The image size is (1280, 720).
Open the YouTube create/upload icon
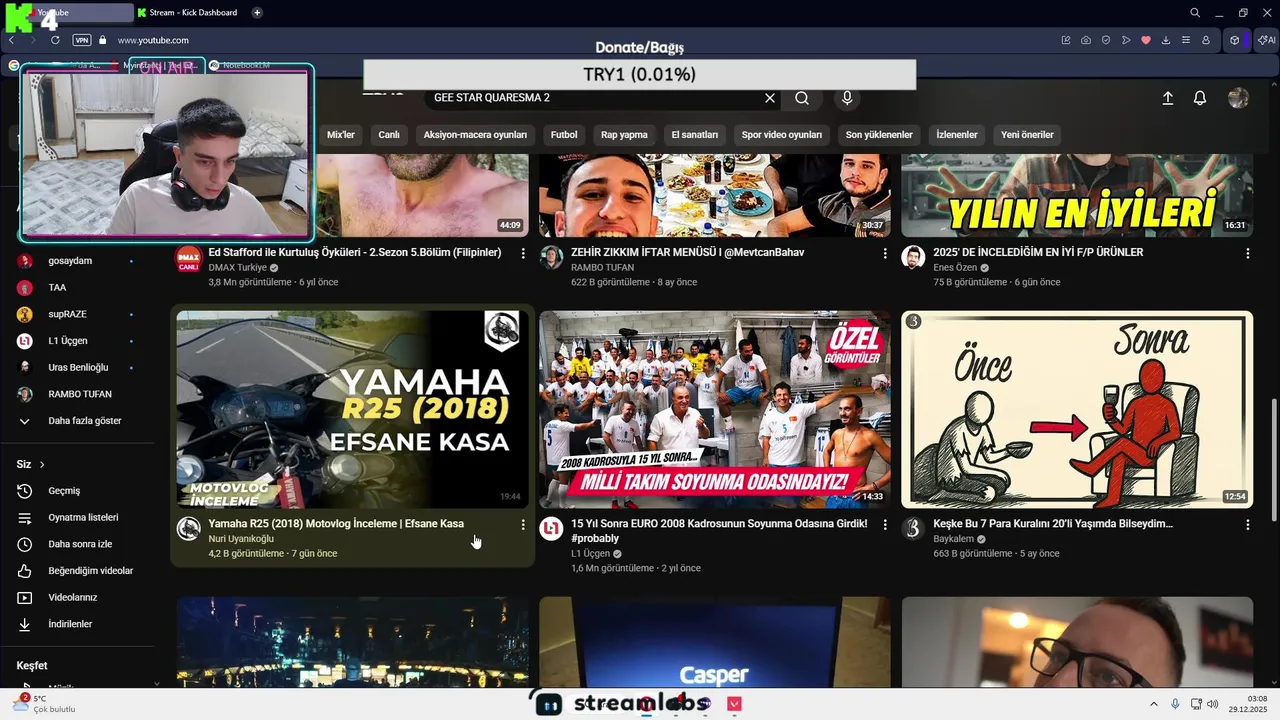1167,98
